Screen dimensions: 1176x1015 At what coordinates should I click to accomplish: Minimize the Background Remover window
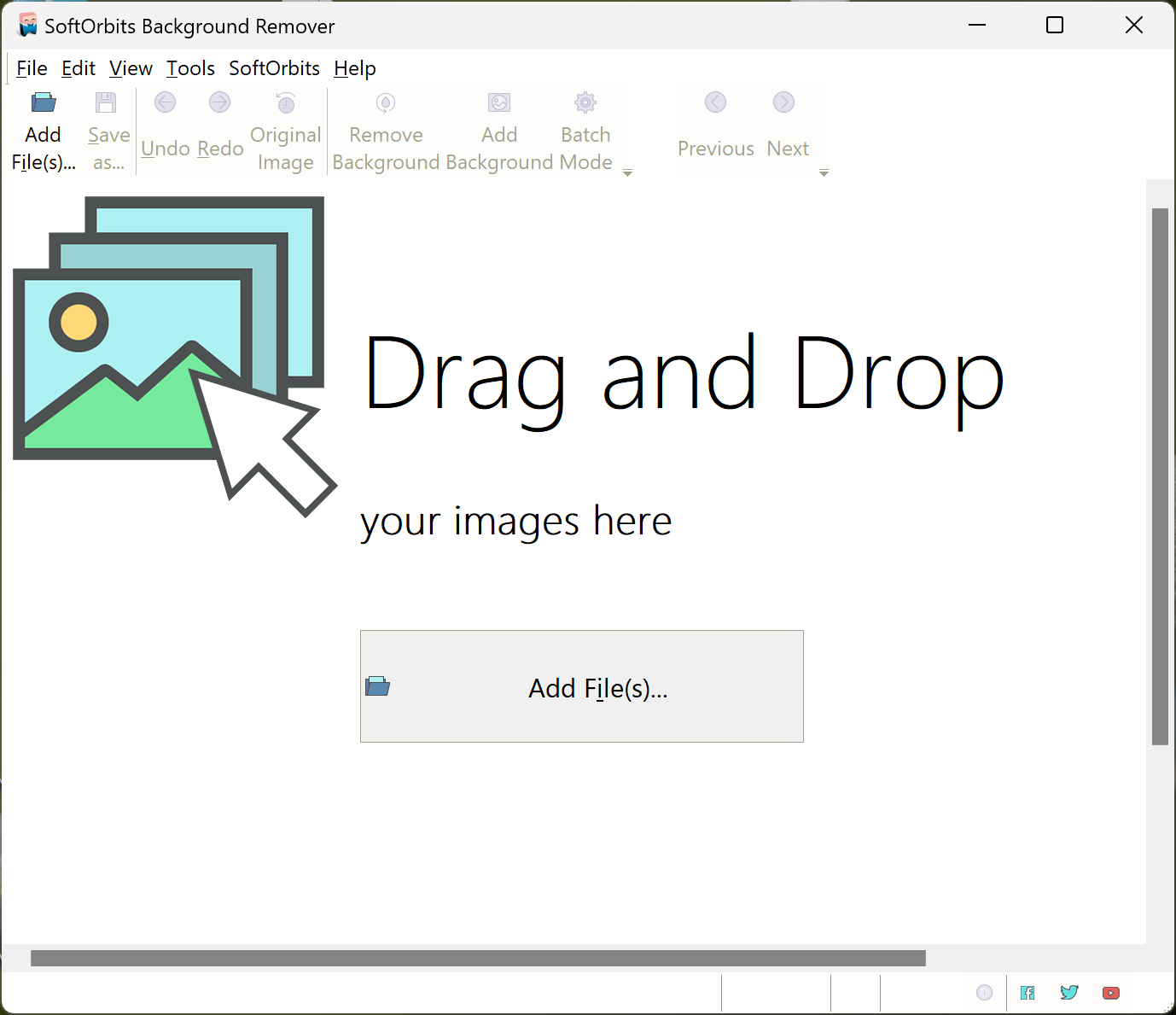click(x=977, y=25)
